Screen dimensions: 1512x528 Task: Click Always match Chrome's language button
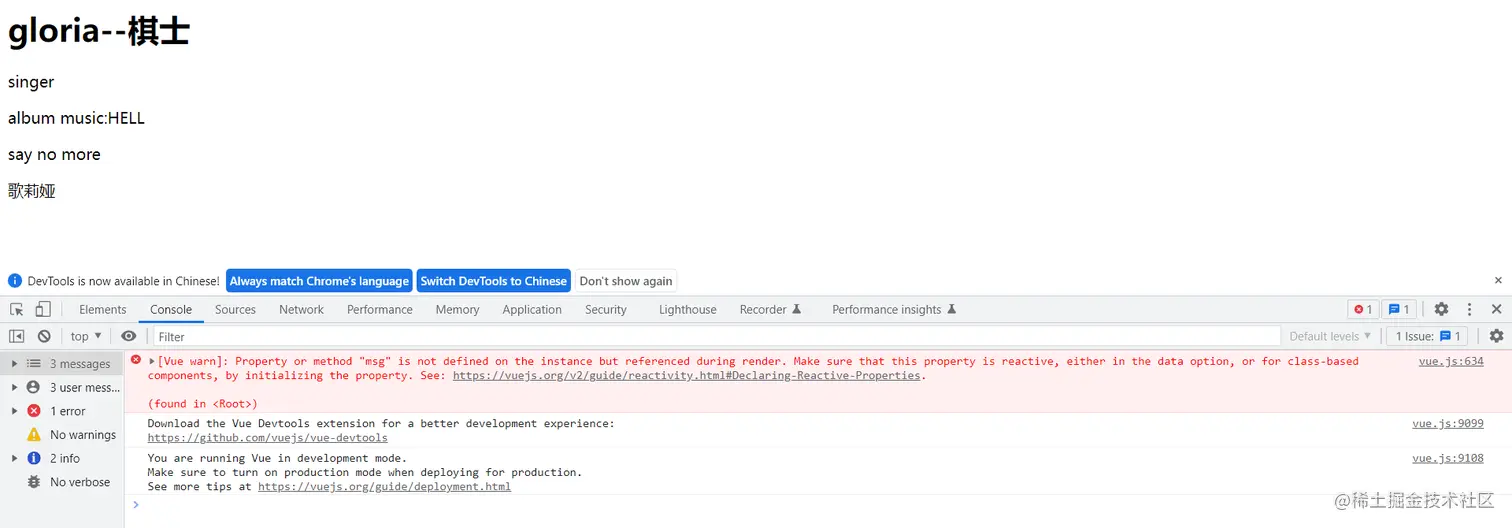[319, 281]
